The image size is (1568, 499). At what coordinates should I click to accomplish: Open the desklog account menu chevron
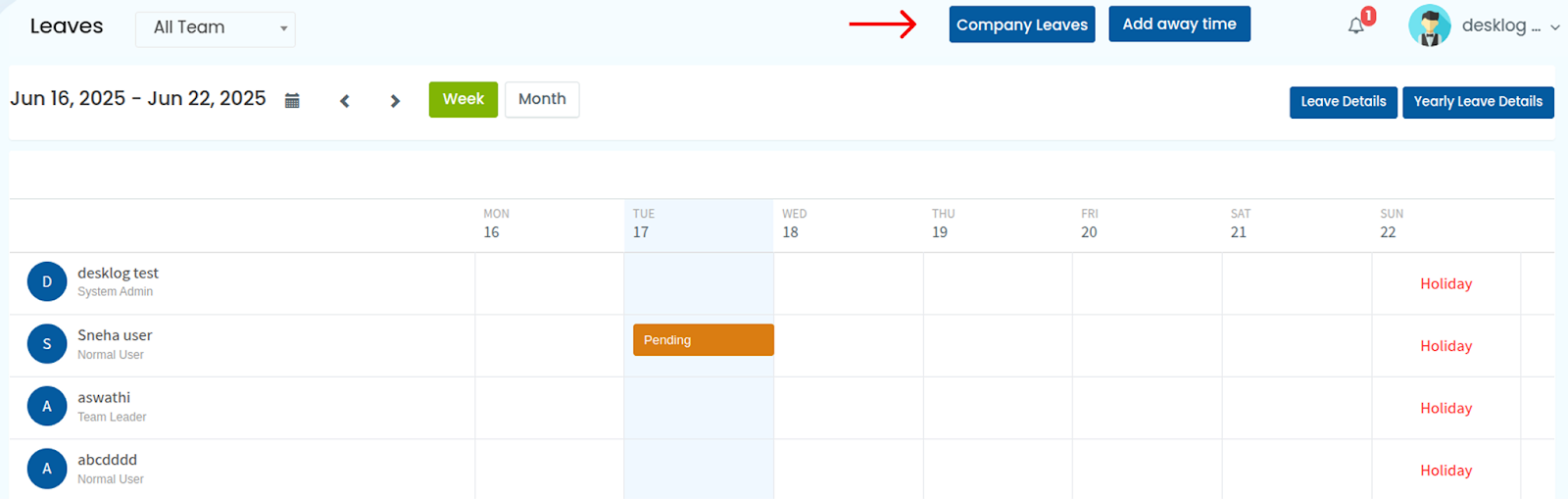tap(1554, 27)
